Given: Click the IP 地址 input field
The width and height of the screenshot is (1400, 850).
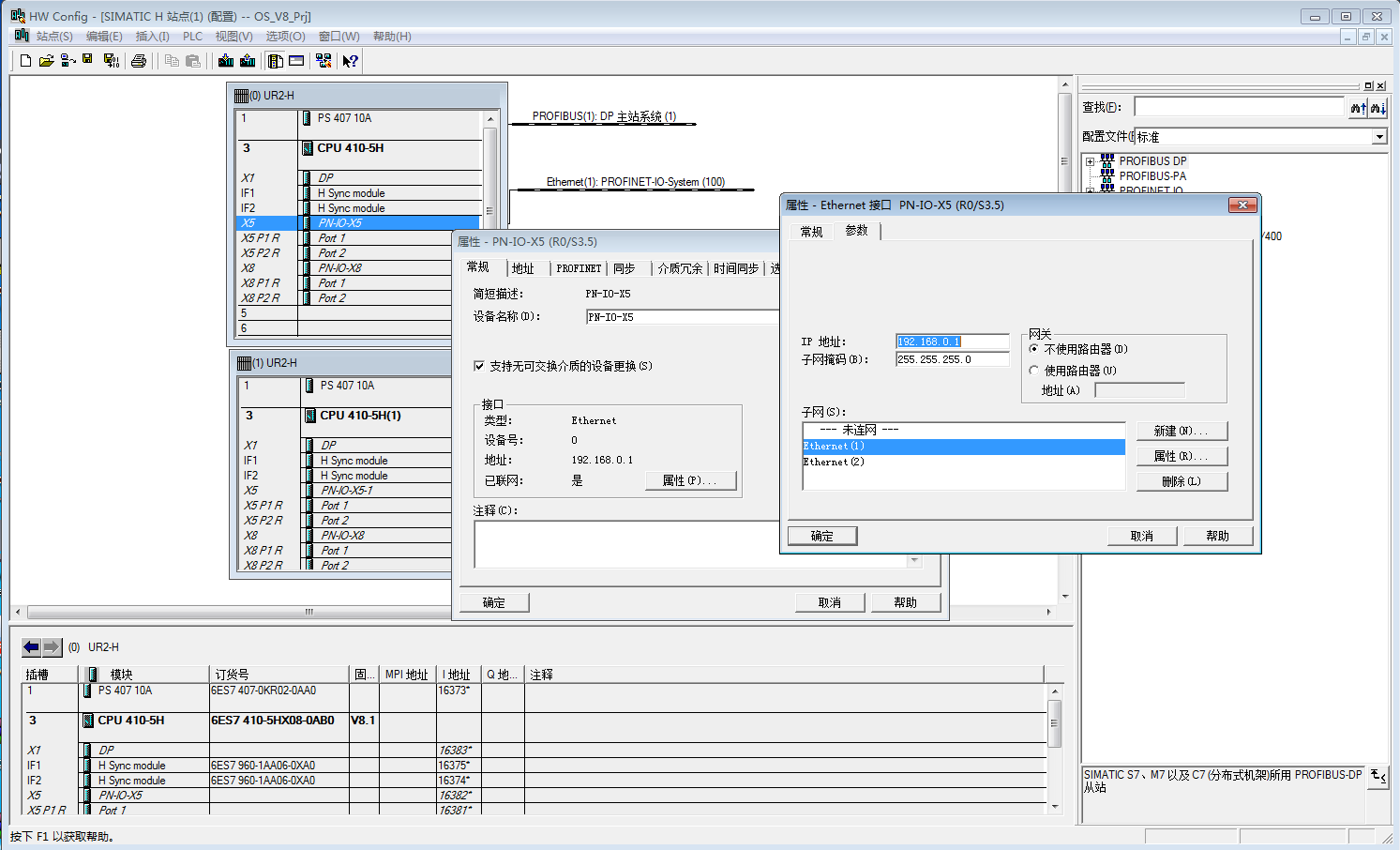Looking at the screenshot, I should coord(951,342).
